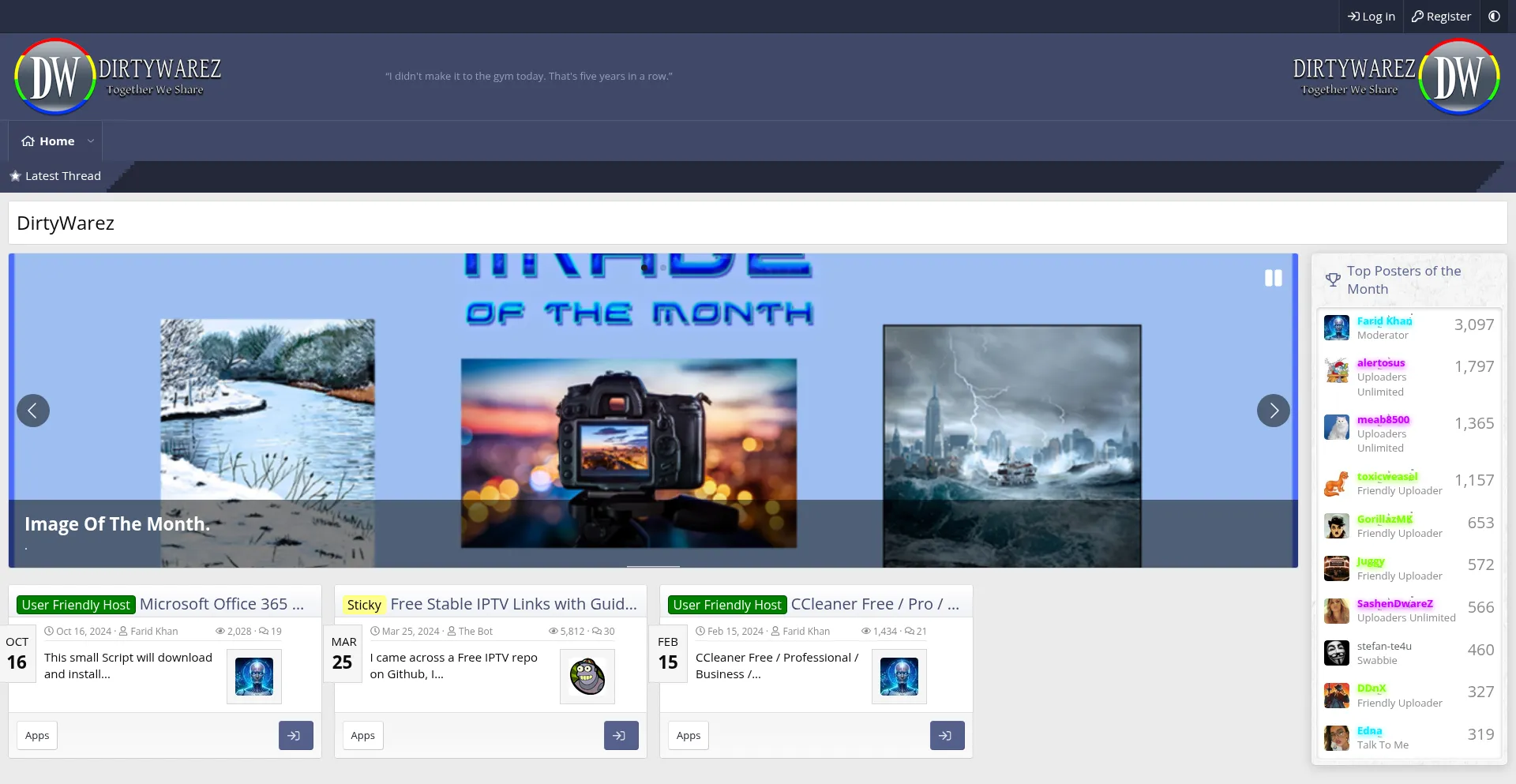Viewport: 1516px width, 784px height.
Task: Click the Mar 25, 2024 date on IPTV card
Action: (411, 632)
